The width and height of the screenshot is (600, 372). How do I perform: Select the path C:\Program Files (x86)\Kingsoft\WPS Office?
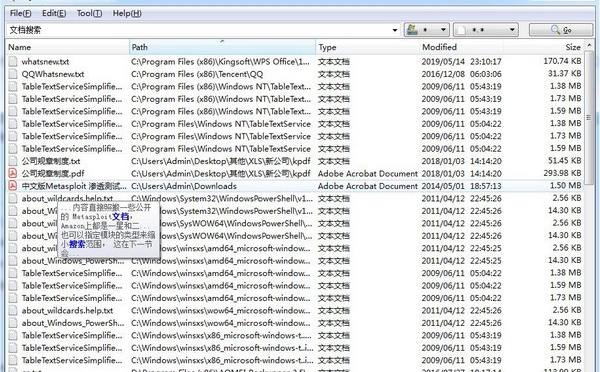point(220,61)
